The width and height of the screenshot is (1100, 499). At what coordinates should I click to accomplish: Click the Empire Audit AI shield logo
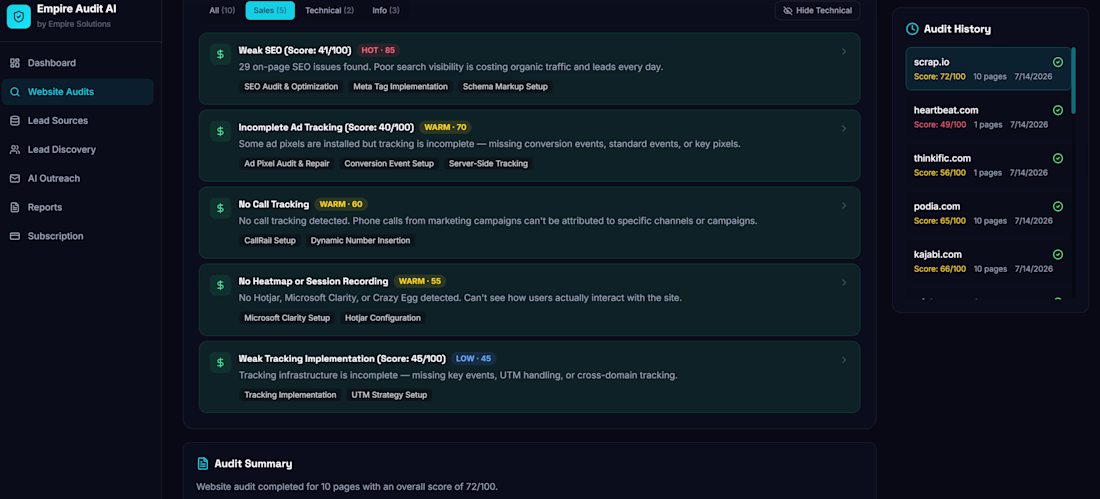[x=19, y=16]
